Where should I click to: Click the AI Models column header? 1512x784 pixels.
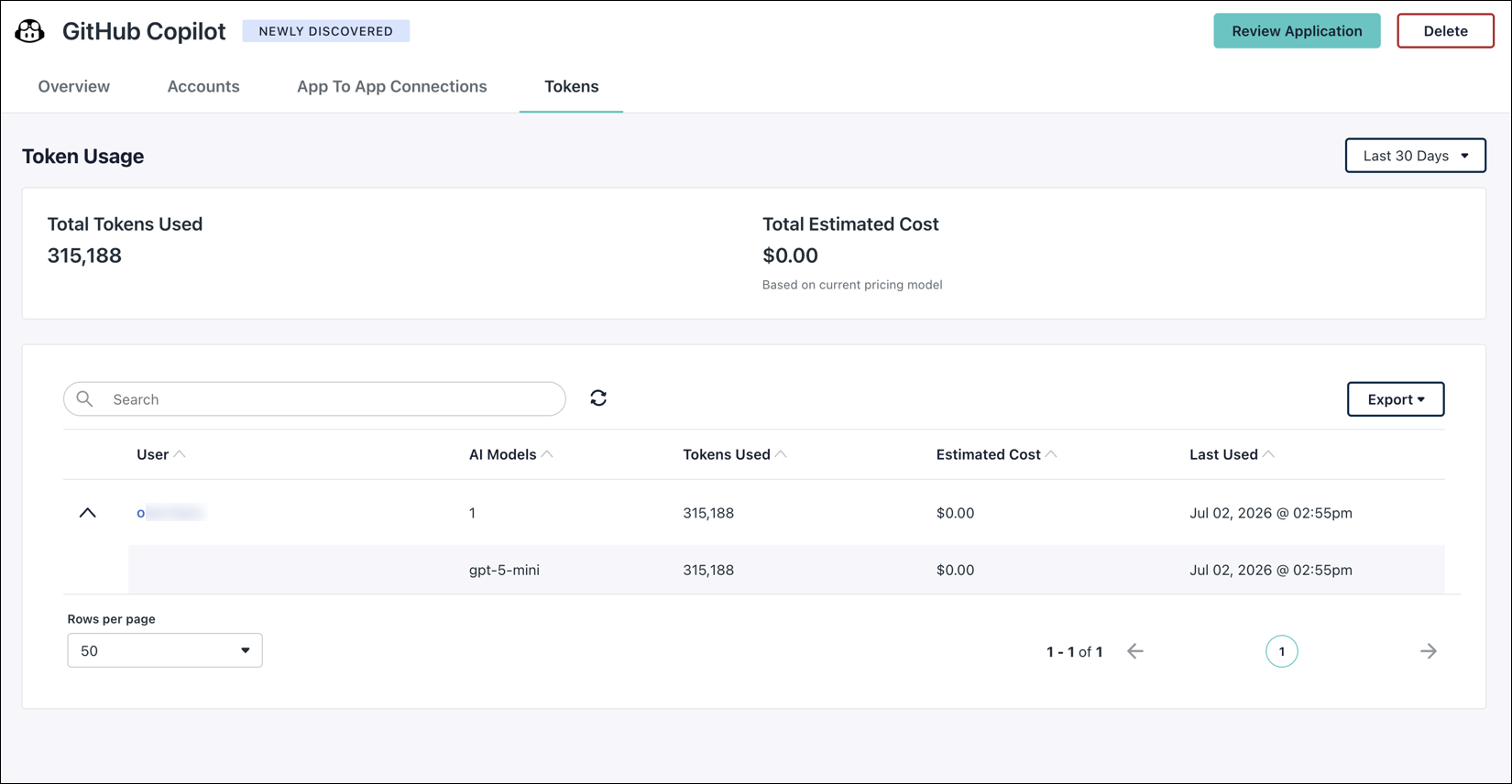coord(503,454)
